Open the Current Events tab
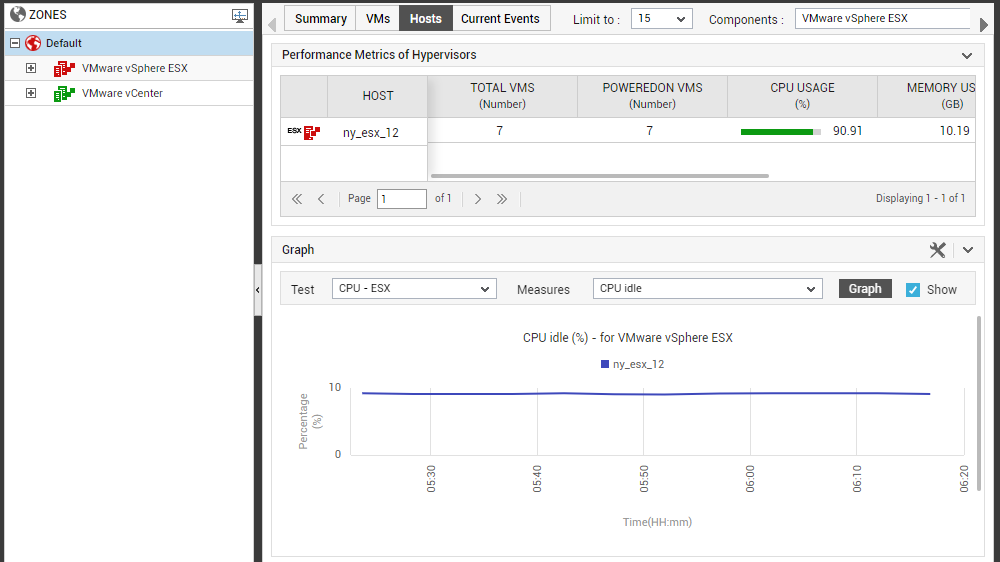Screen dimensions: 1000x562 point(501,18)
